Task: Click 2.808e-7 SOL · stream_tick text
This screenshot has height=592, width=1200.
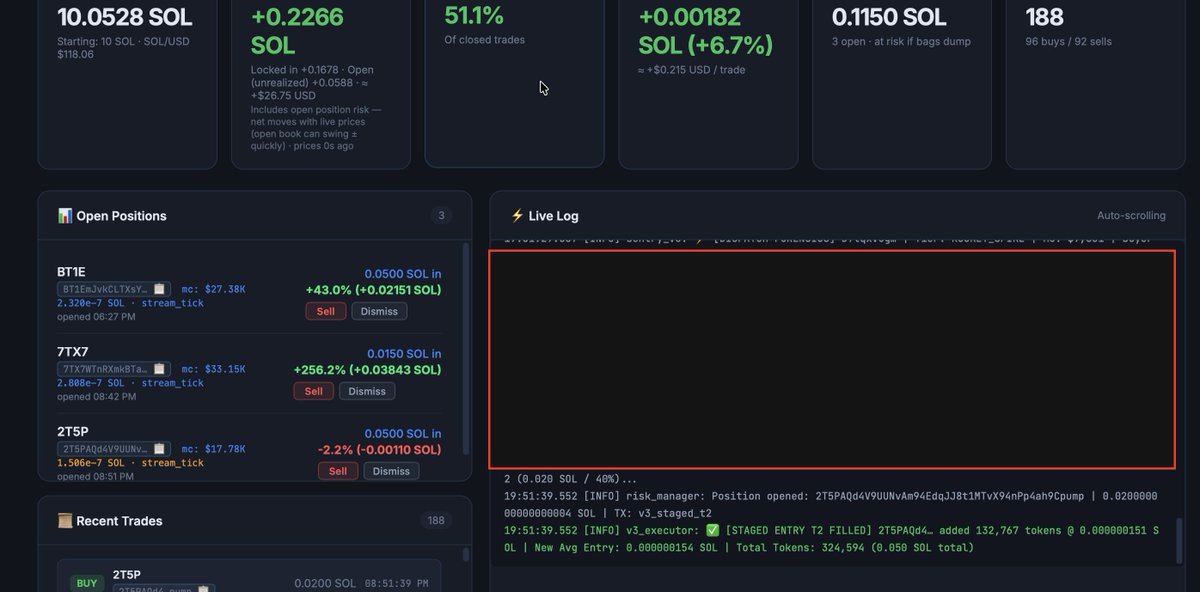Action: click(130, 383)
